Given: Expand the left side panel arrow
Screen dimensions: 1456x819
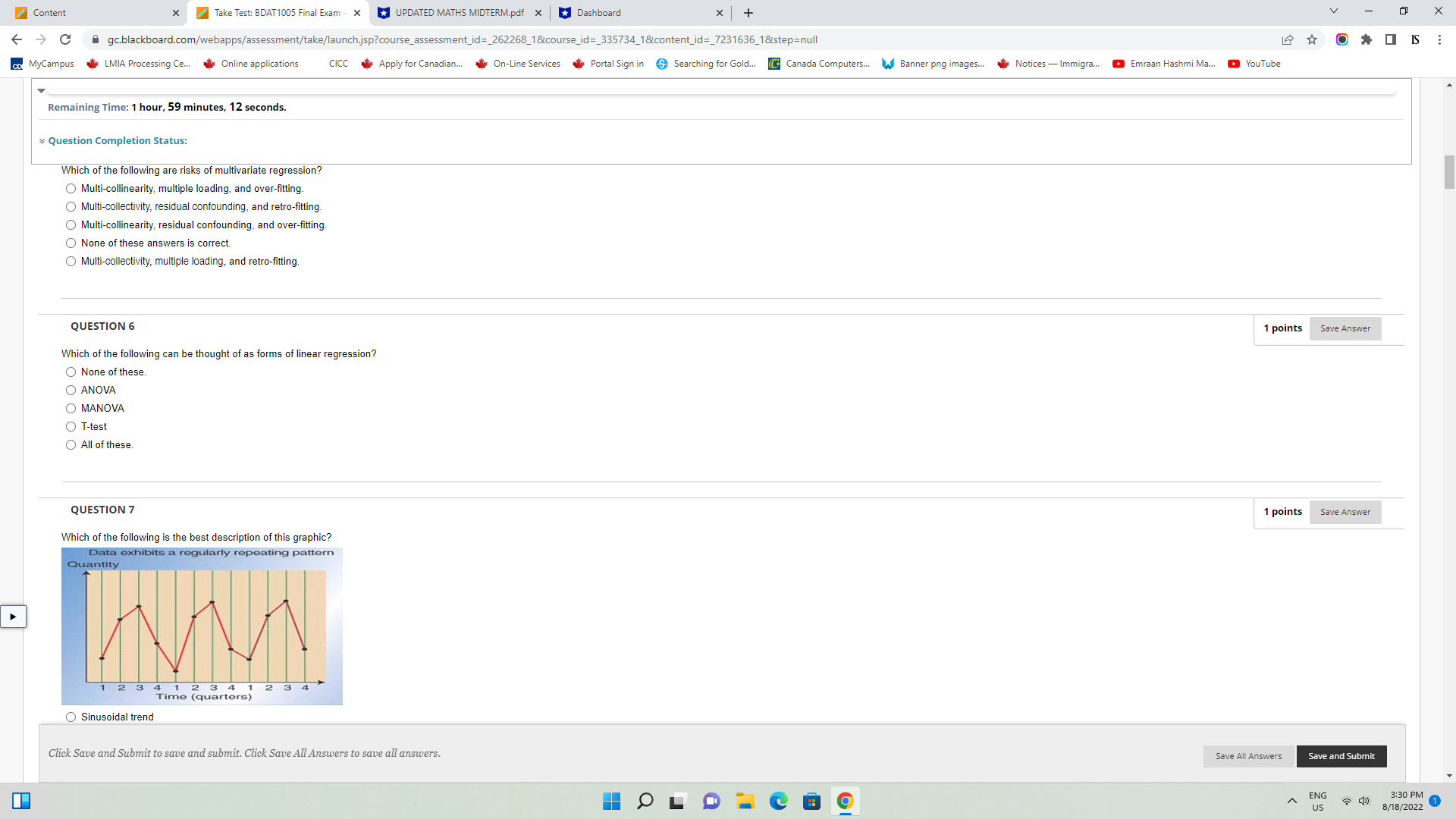Looking at the screenshot, I should point(13,617).
